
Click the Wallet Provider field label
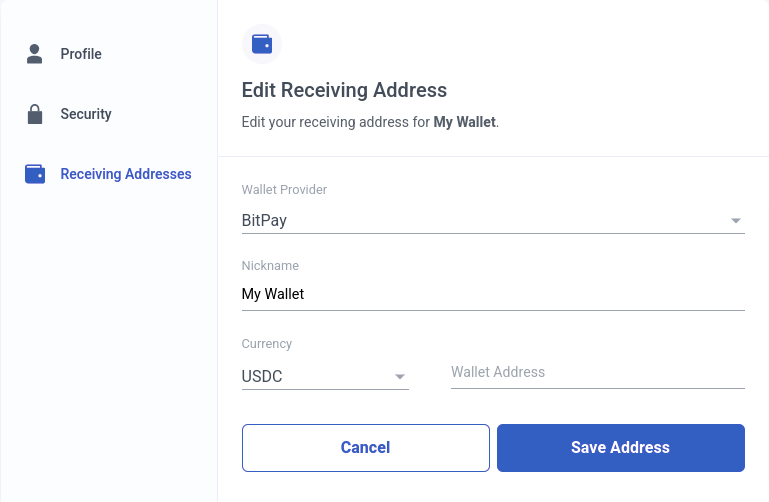pyautogui.click(x=284, y=190)
